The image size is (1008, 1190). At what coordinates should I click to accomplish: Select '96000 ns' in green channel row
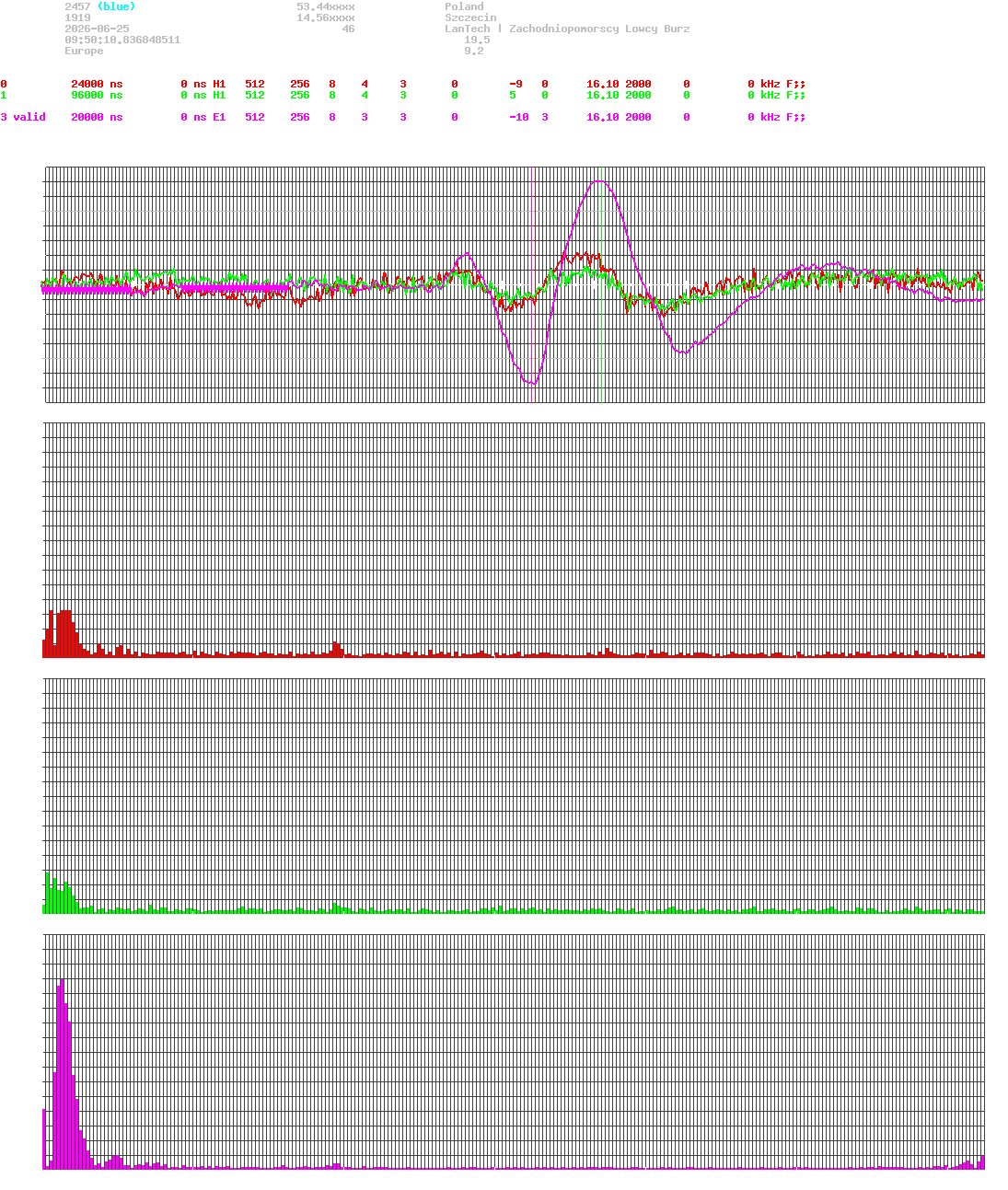97,95
